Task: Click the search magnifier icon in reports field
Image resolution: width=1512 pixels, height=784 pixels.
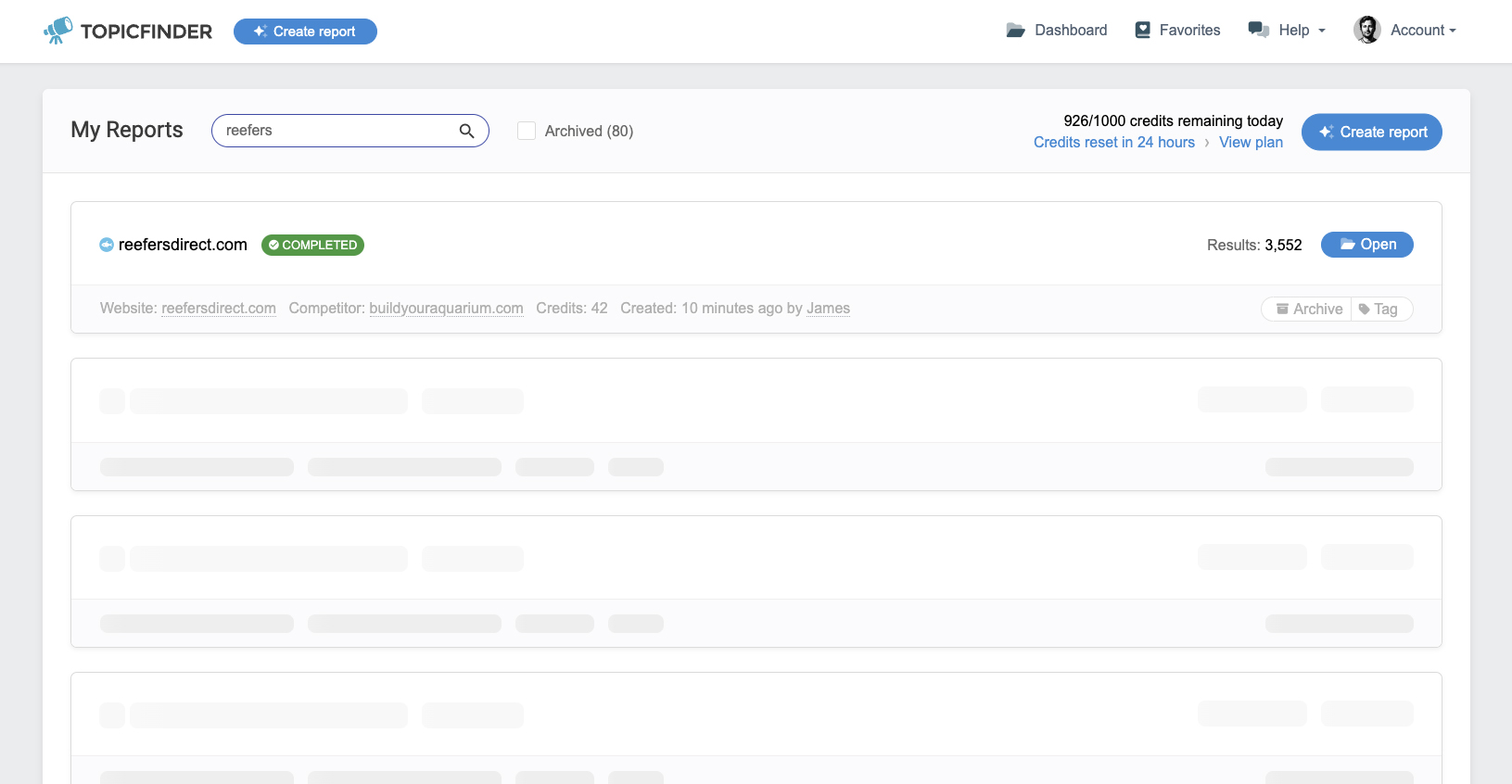Action: point(467,131)
